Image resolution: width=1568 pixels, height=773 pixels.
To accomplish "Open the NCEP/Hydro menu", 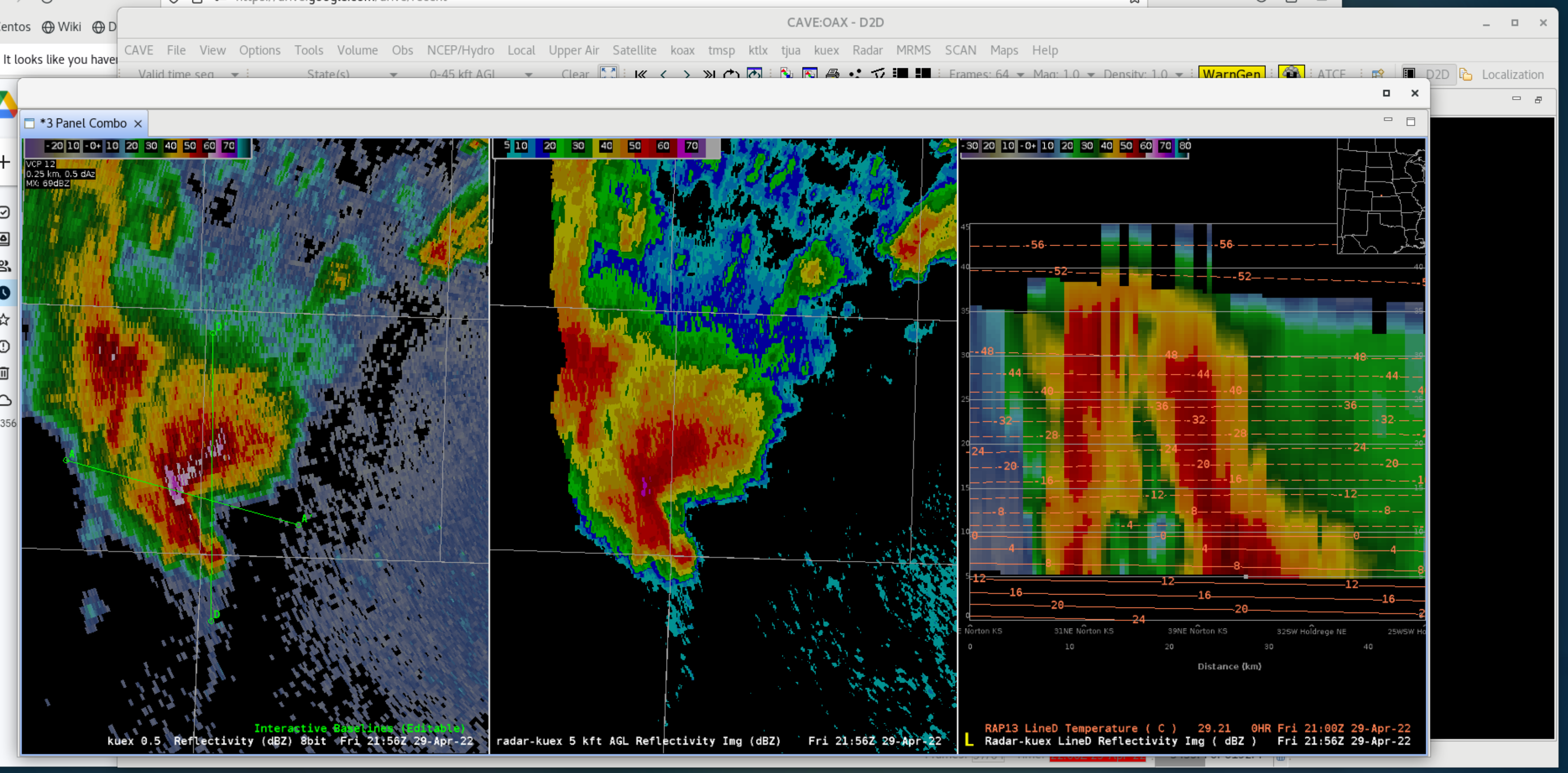I will pyautogui.click(x=461, y=51).
